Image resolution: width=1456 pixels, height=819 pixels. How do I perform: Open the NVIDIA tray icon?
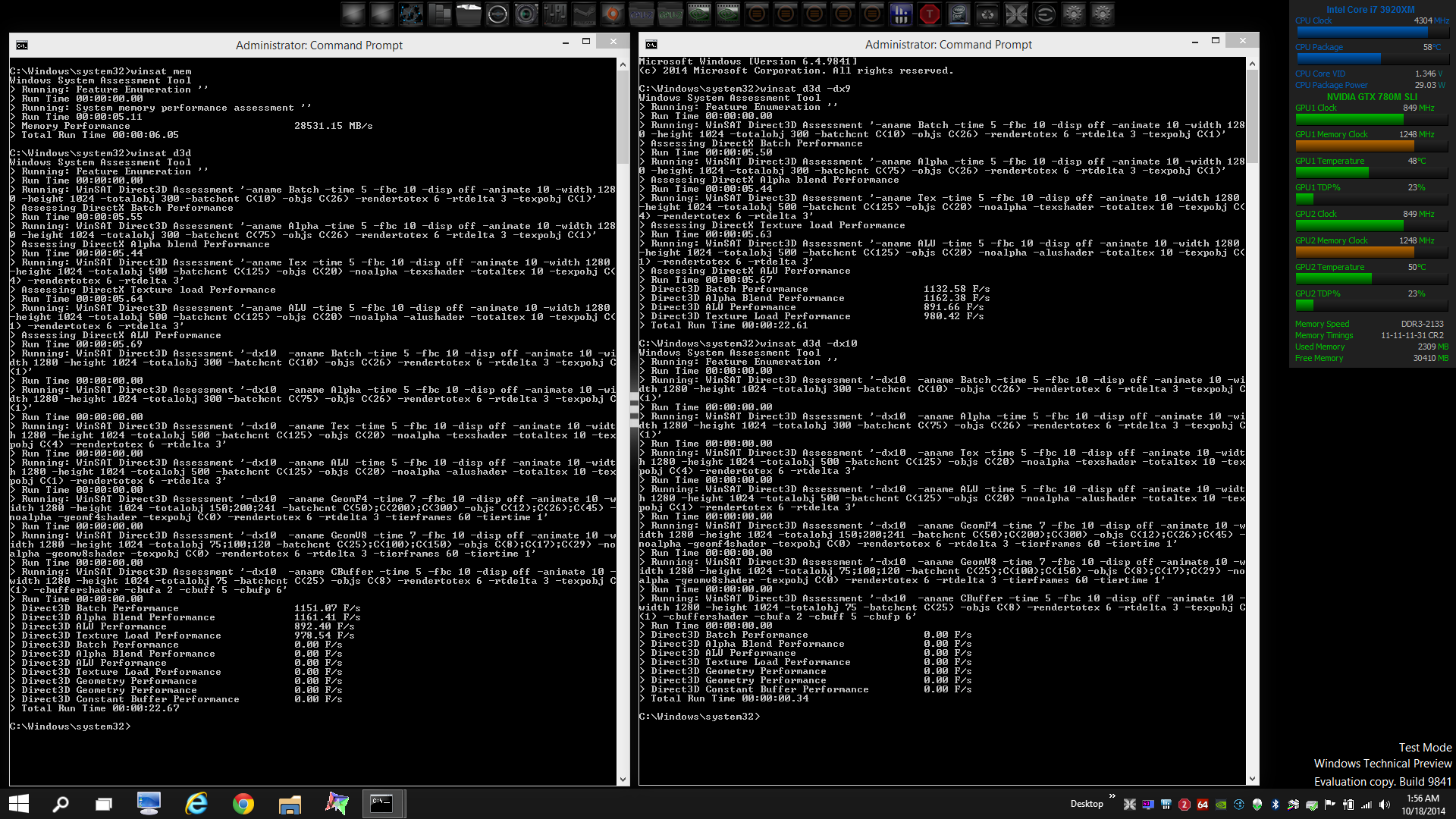(1221, 805)
